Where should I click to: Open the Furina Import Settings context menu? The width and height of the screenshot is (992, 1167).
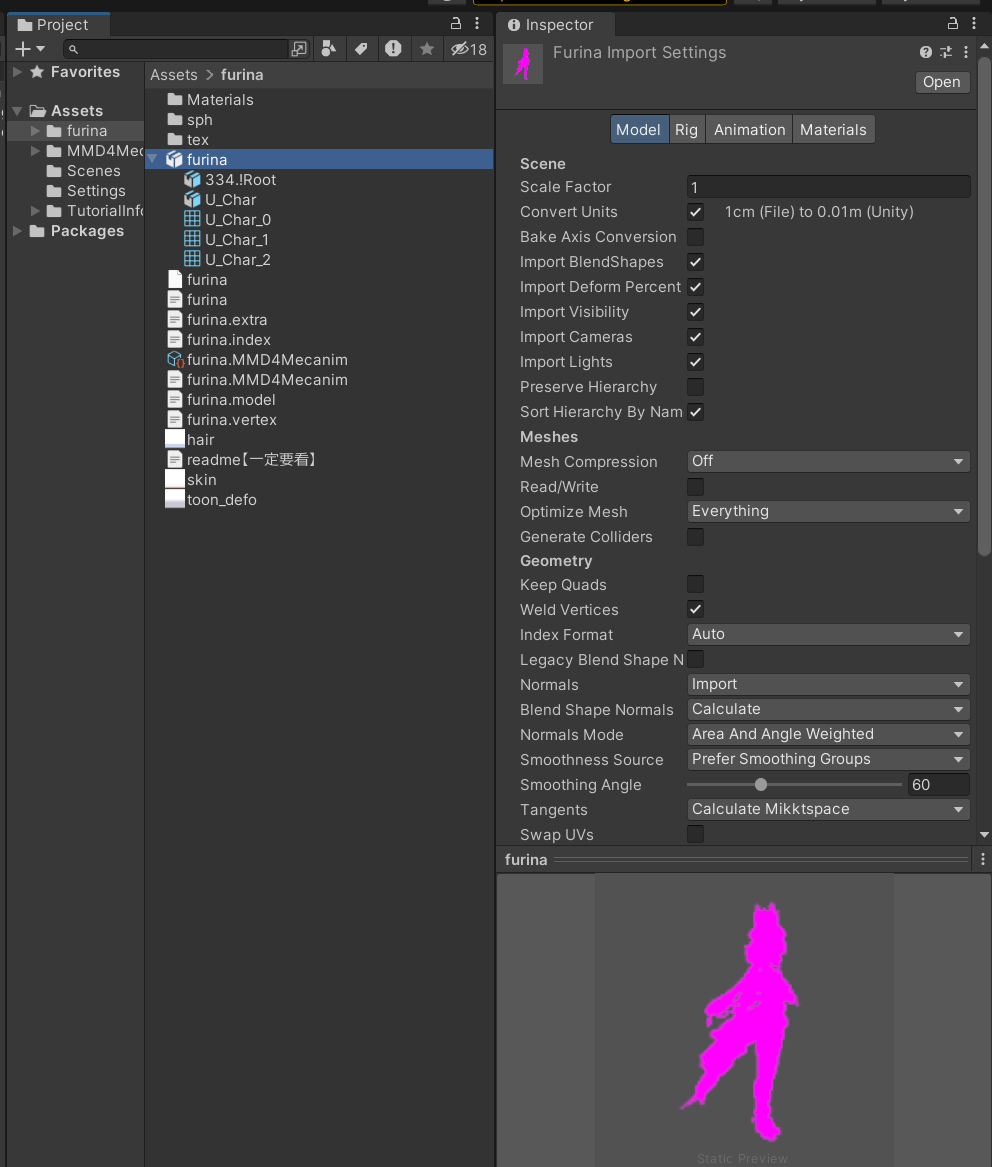coord(966,52)
